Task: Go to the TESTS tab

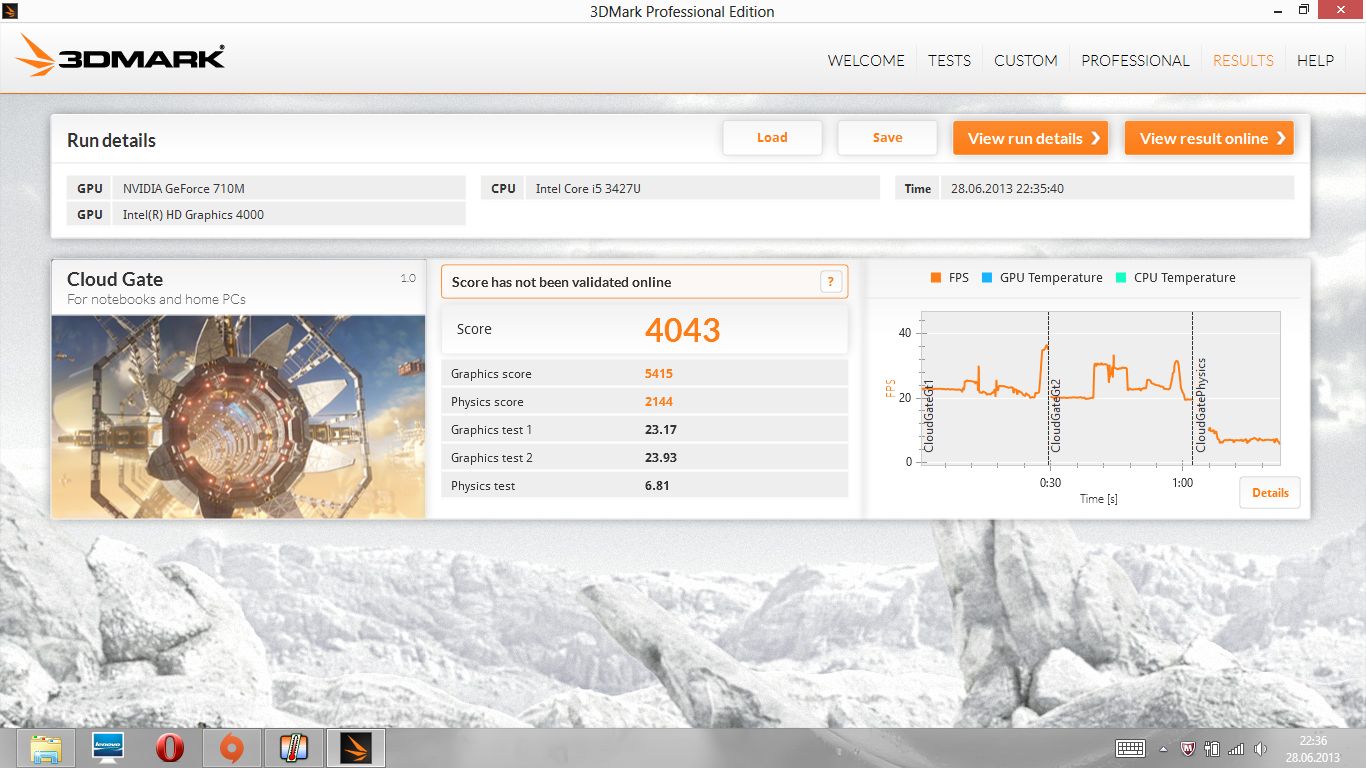Action: point(949,60)
